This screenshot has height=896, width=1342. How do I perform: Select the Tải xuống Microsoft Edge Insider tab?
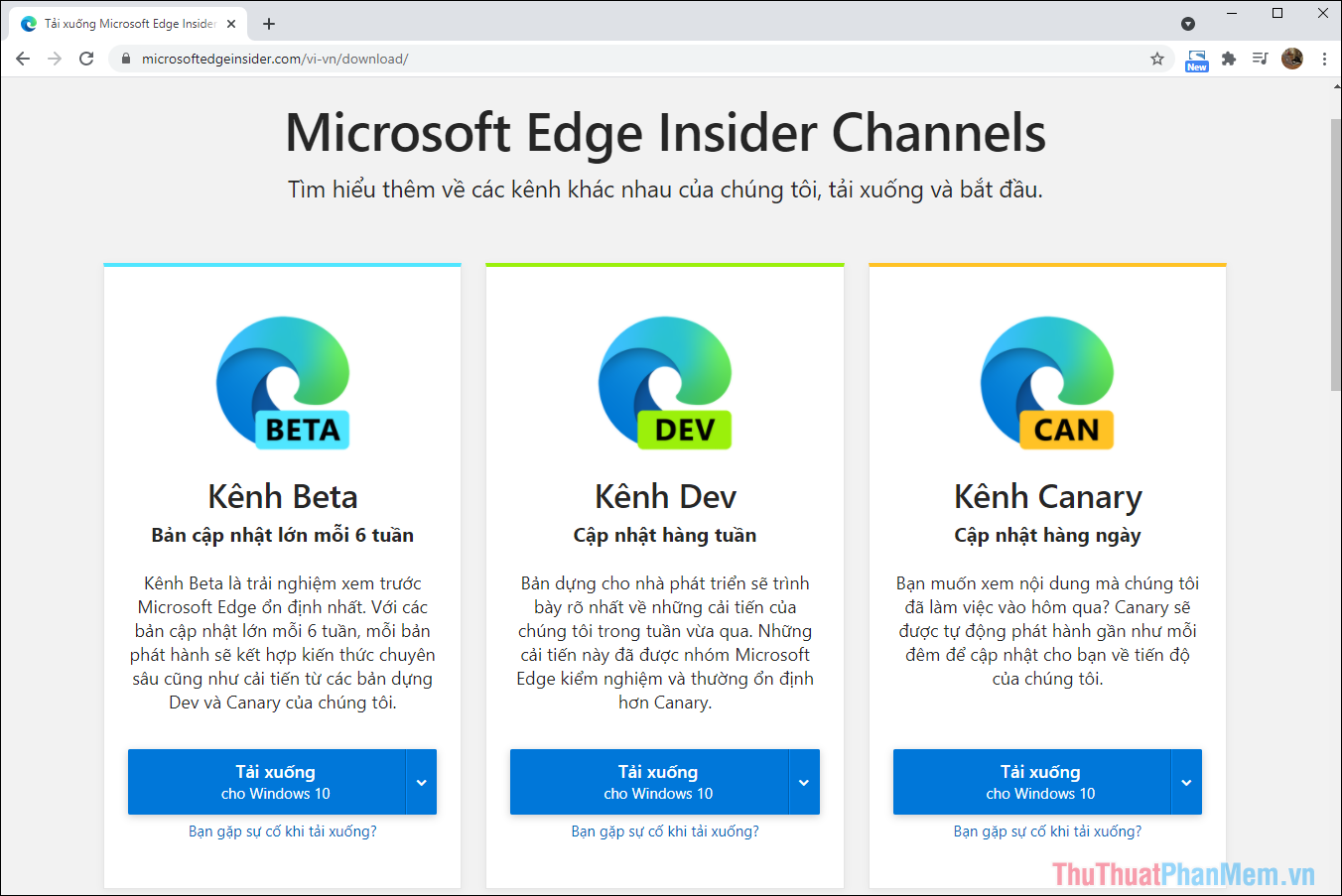coord(129,23)
